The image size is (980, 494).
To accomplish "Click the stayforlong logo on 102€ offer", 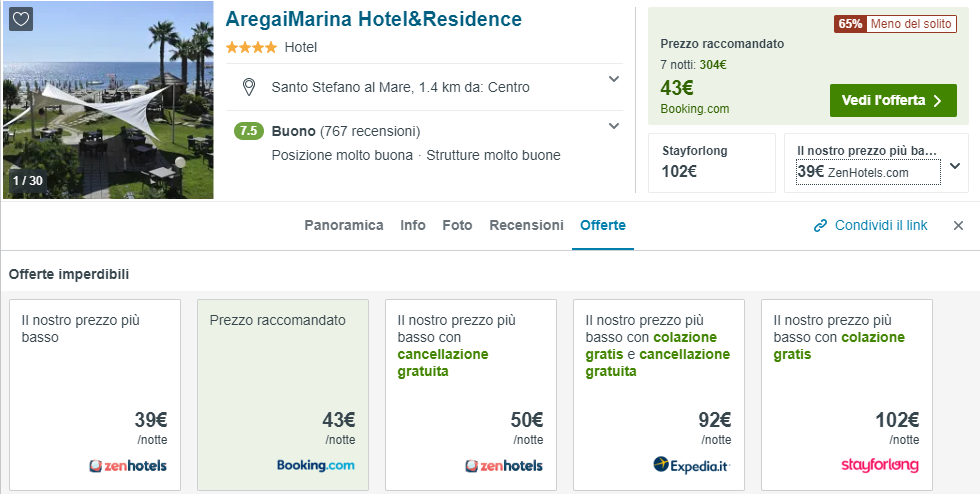I will (x=880, y=465).
